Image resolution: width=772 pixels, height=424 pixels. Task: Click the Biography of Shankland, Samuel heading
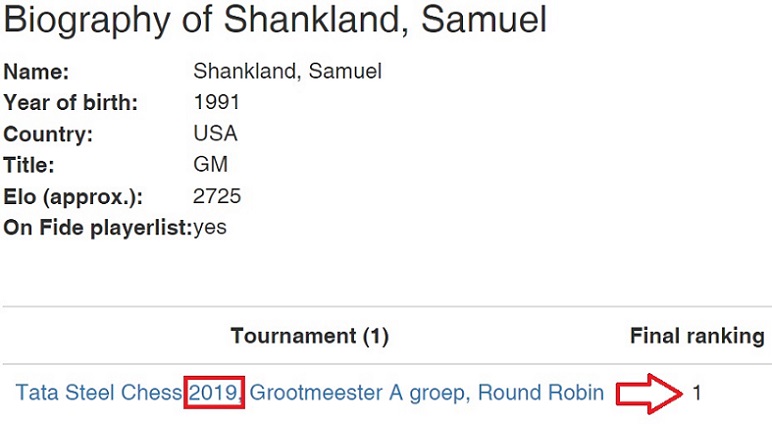tap(275, 21)
